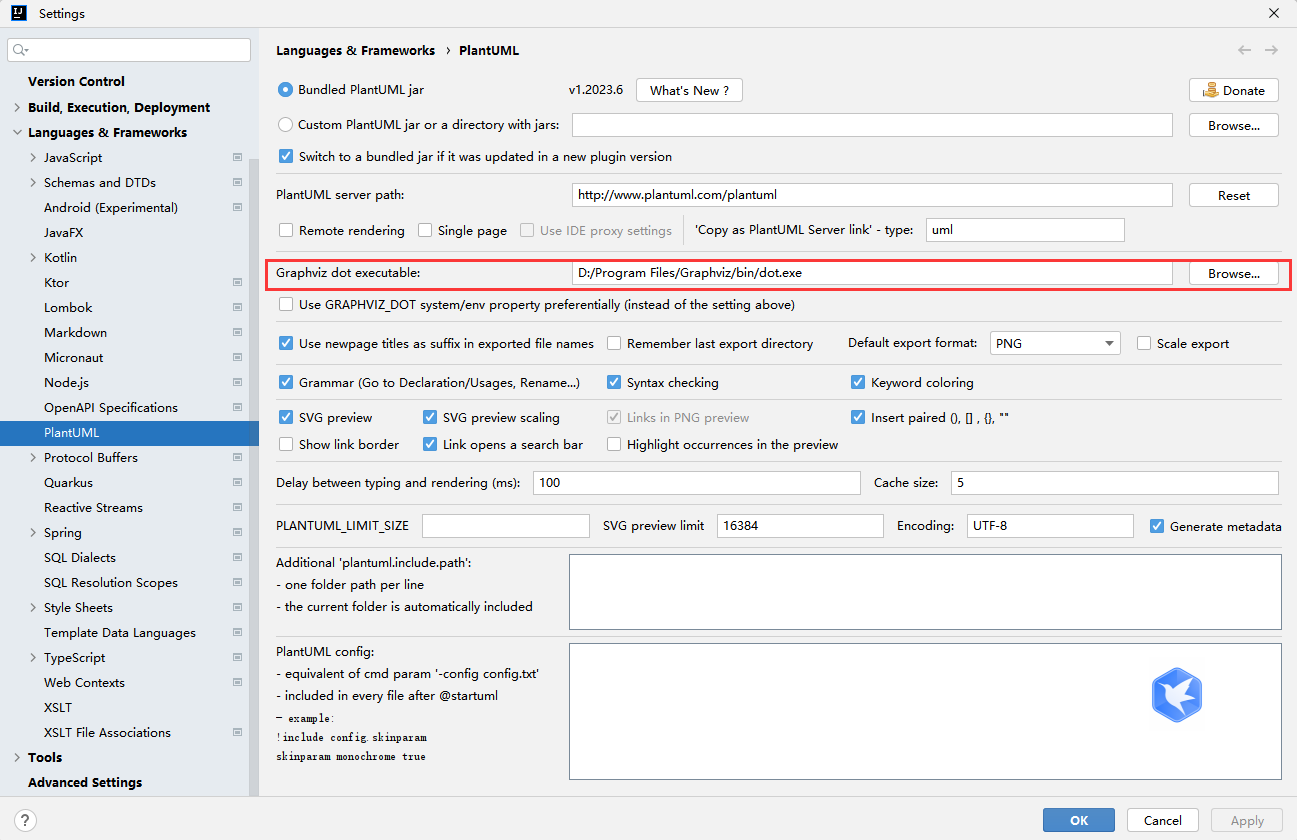Click project-level icon beside Node.js
This screenshot has height=840, width=1297.
point(237,383)
